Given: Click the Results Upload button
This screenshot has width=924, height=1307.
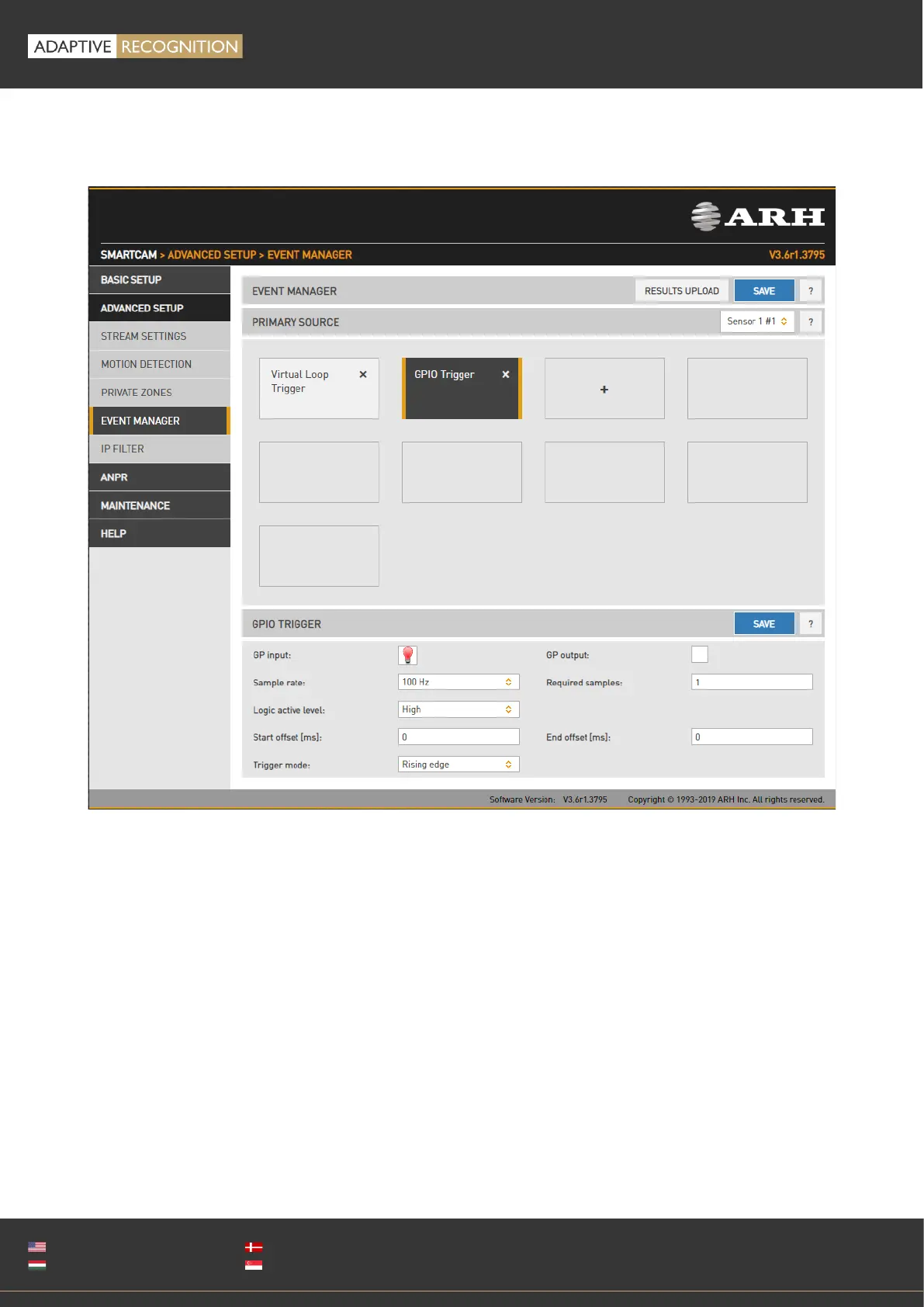Looking at the screenshot, I should [x=682, y=291].
